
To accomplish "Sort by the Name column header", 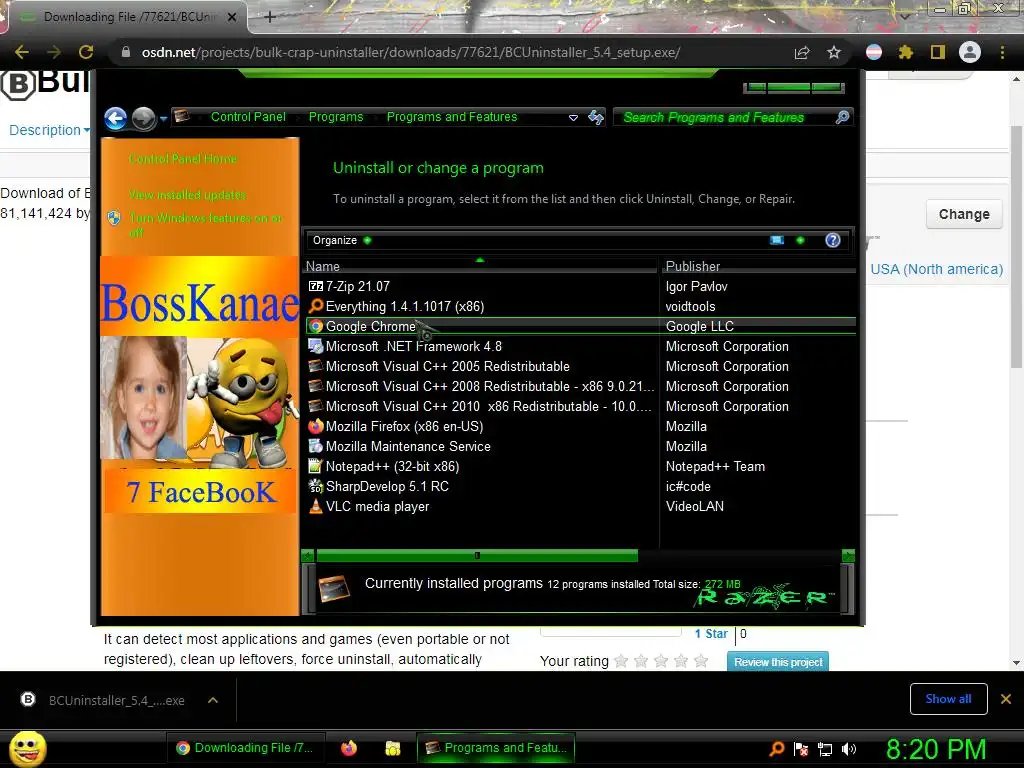I will [x=480, y=266].
